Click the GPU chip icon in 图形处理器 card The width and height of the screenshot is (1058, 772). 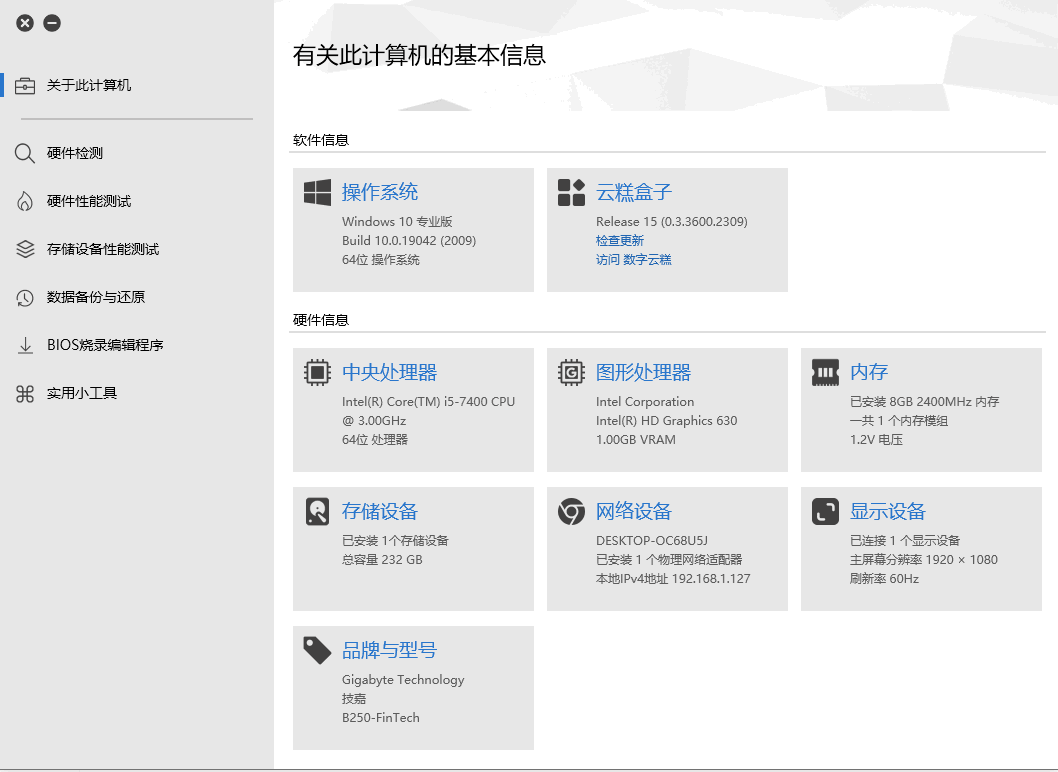click(572, 373)
